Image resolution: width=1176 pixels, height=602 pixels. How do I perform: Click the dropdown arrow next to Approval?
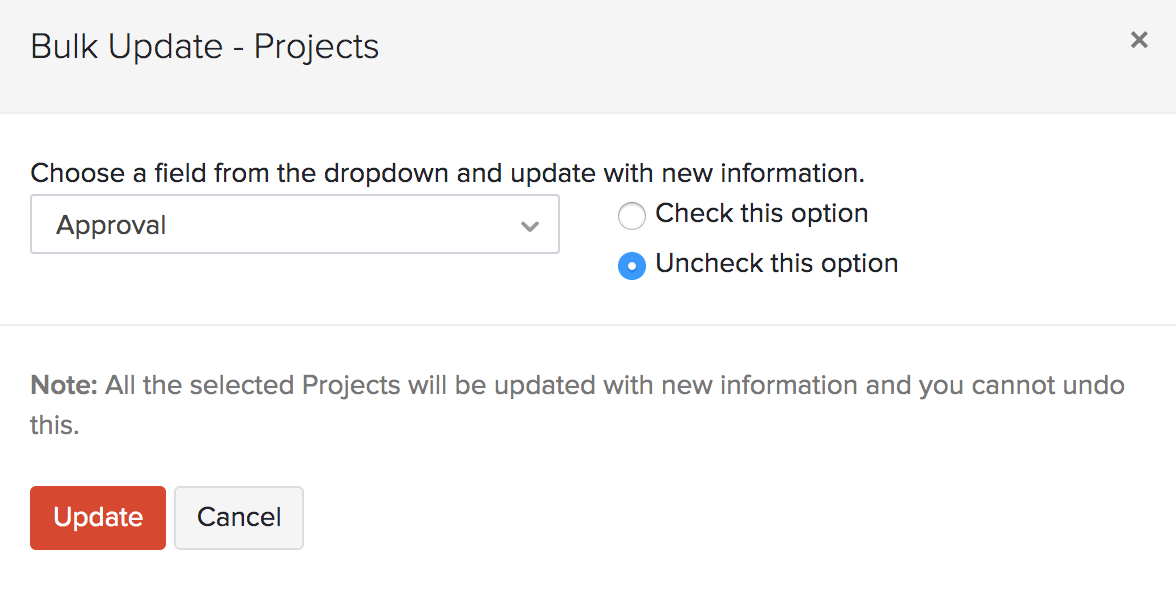[530, 224]
